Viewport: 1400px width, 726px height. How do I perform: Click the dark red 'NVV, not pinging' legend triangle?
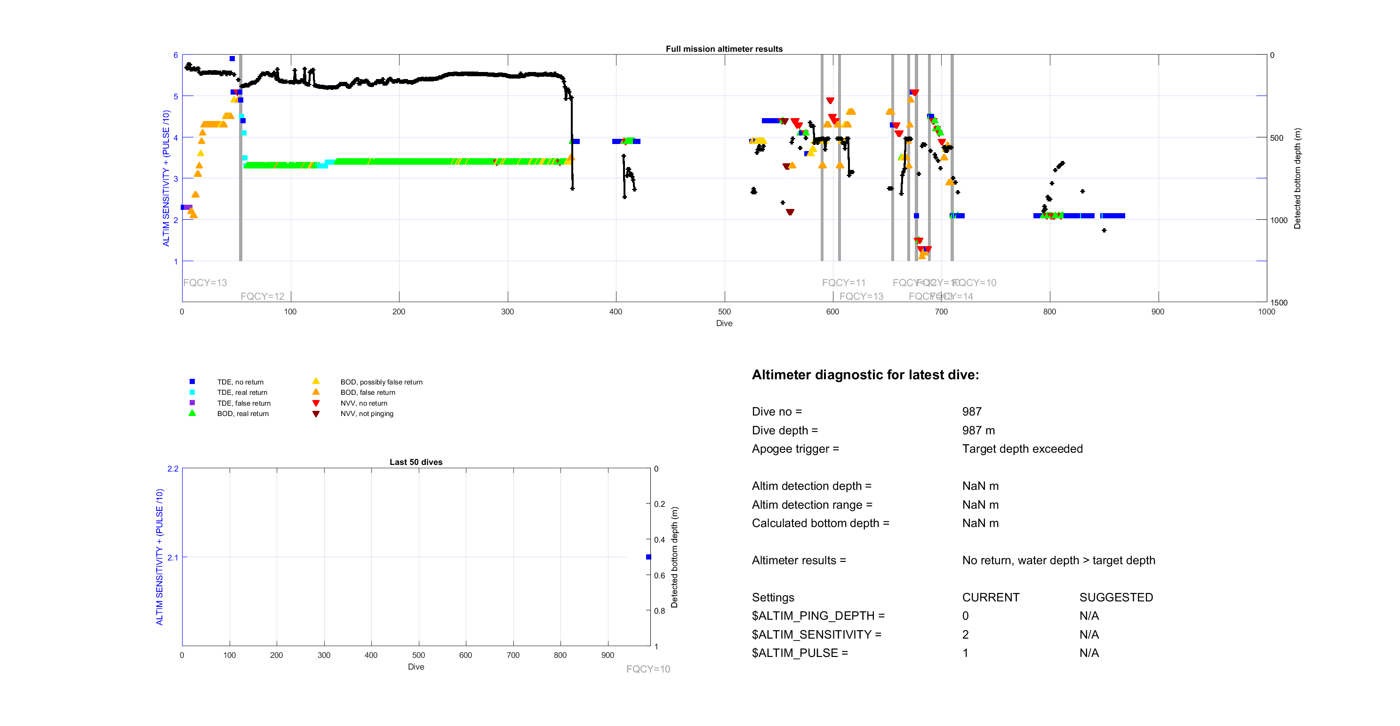(316, 413)
